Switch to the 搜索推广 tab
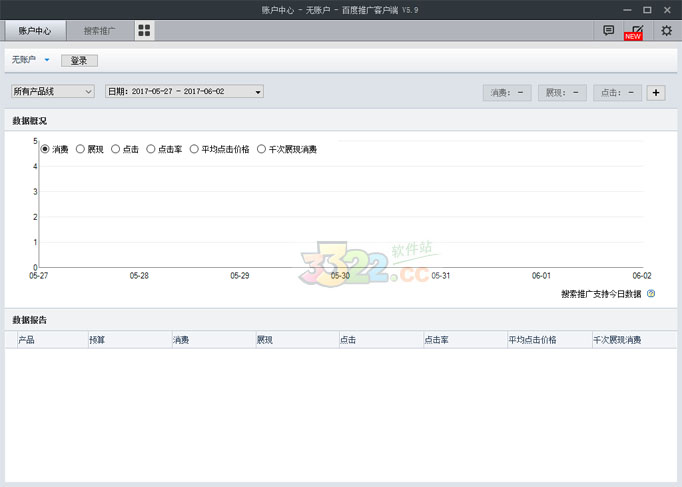682x487 pixels. click(99, 31)
